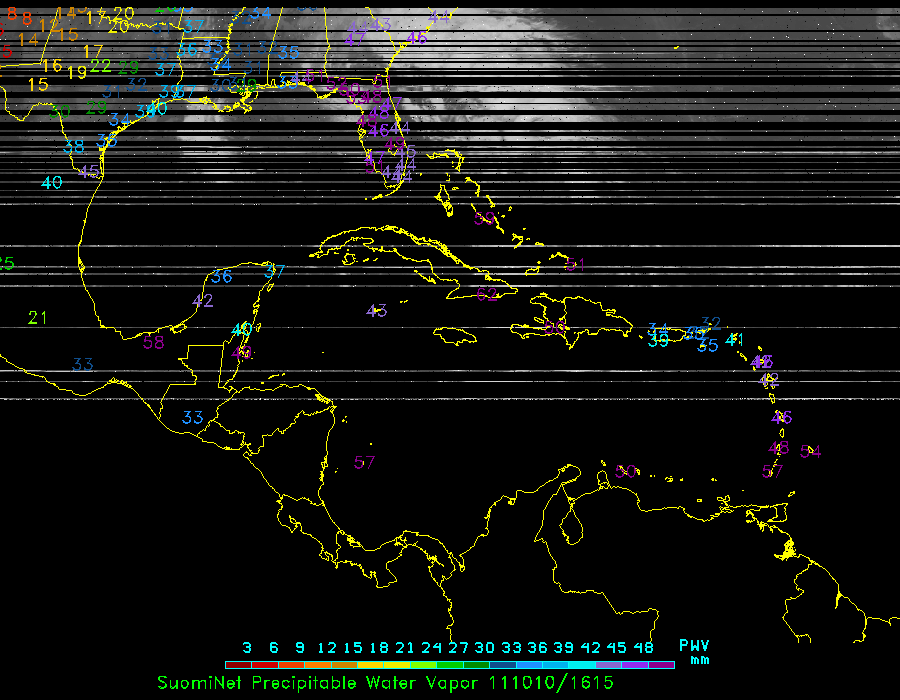
Task: Click the green swatch under legend 24
Action: pos(432,664)
